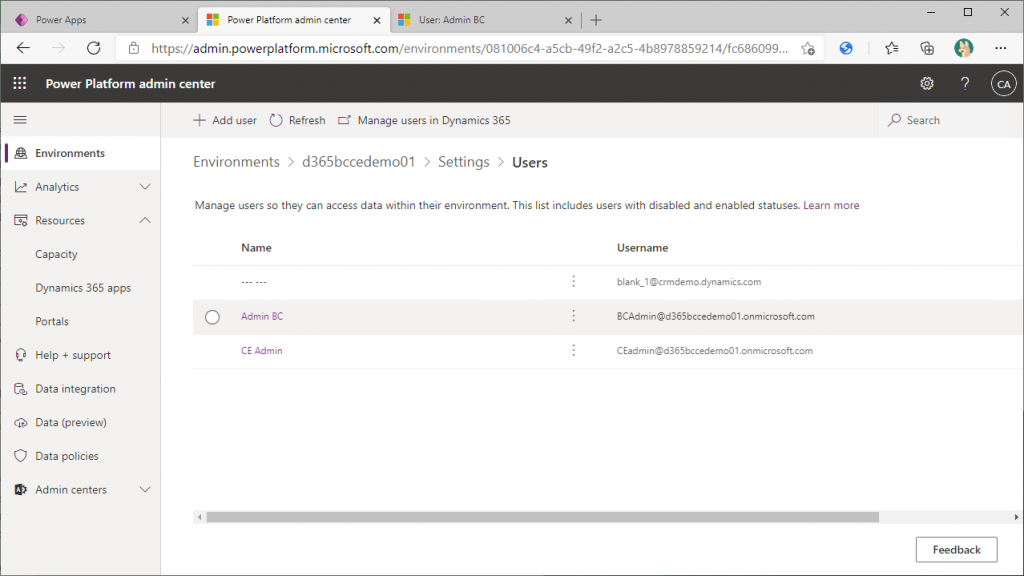The width and height of the screenshot is (1024, 576).
Task: Expand the Admin centers chevron
Action: [x=145, y=489]
